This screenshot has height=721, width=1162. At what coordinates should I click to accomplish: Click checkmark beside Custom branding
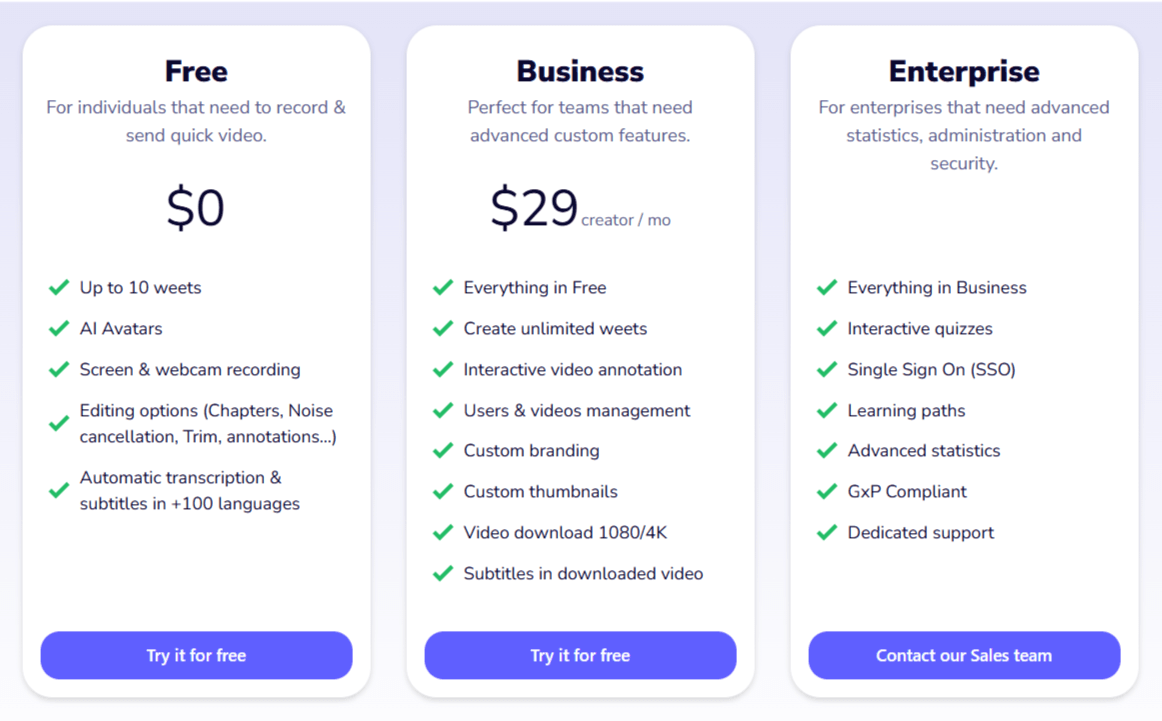[x=443, y=451]
